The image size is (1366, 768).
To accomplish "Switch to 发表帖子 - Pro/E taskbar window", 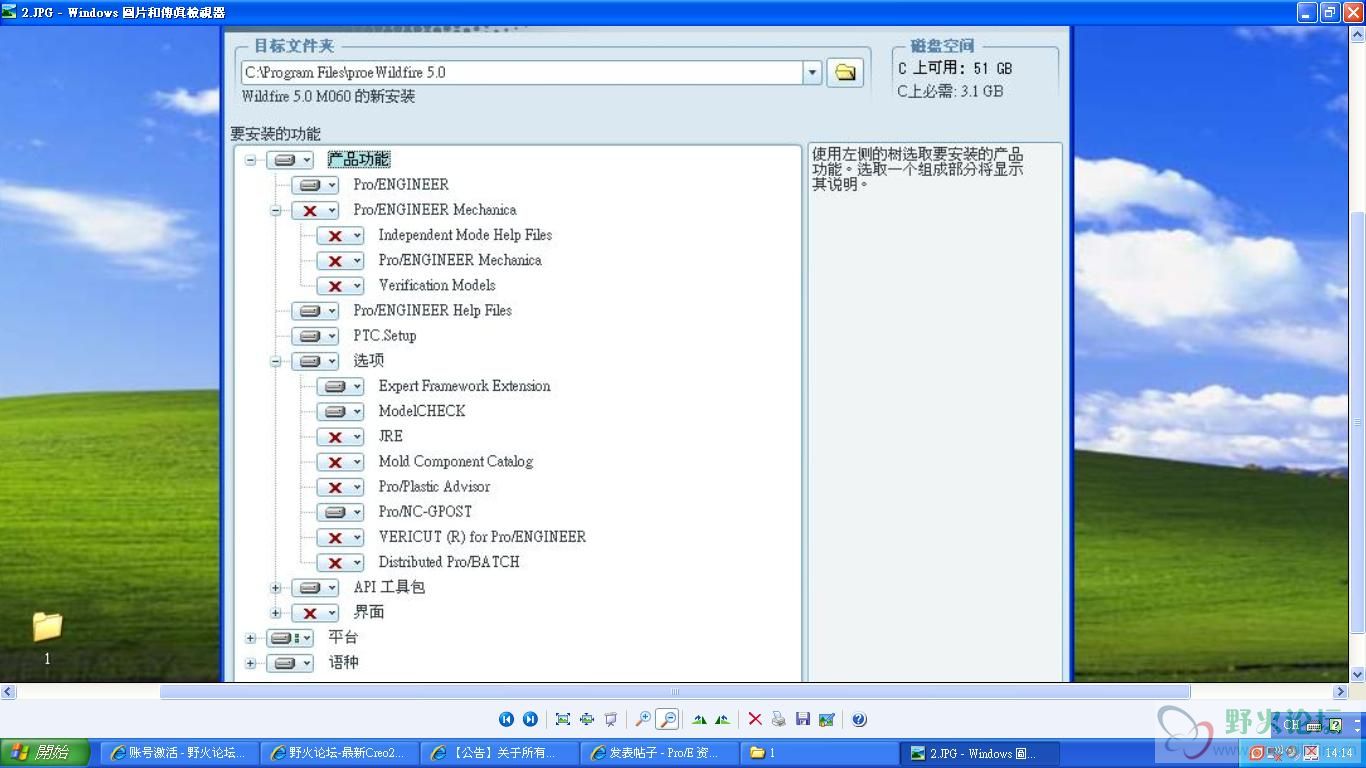I will click(x=661, y=753).
